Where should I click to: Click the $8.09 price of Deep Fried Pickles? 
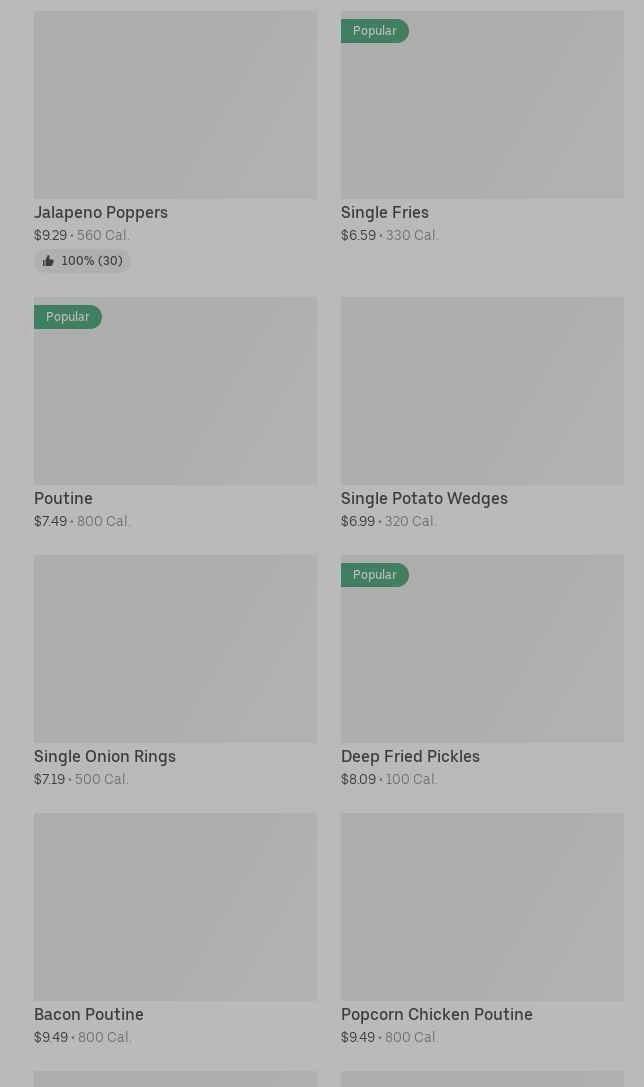coord(358,780)
